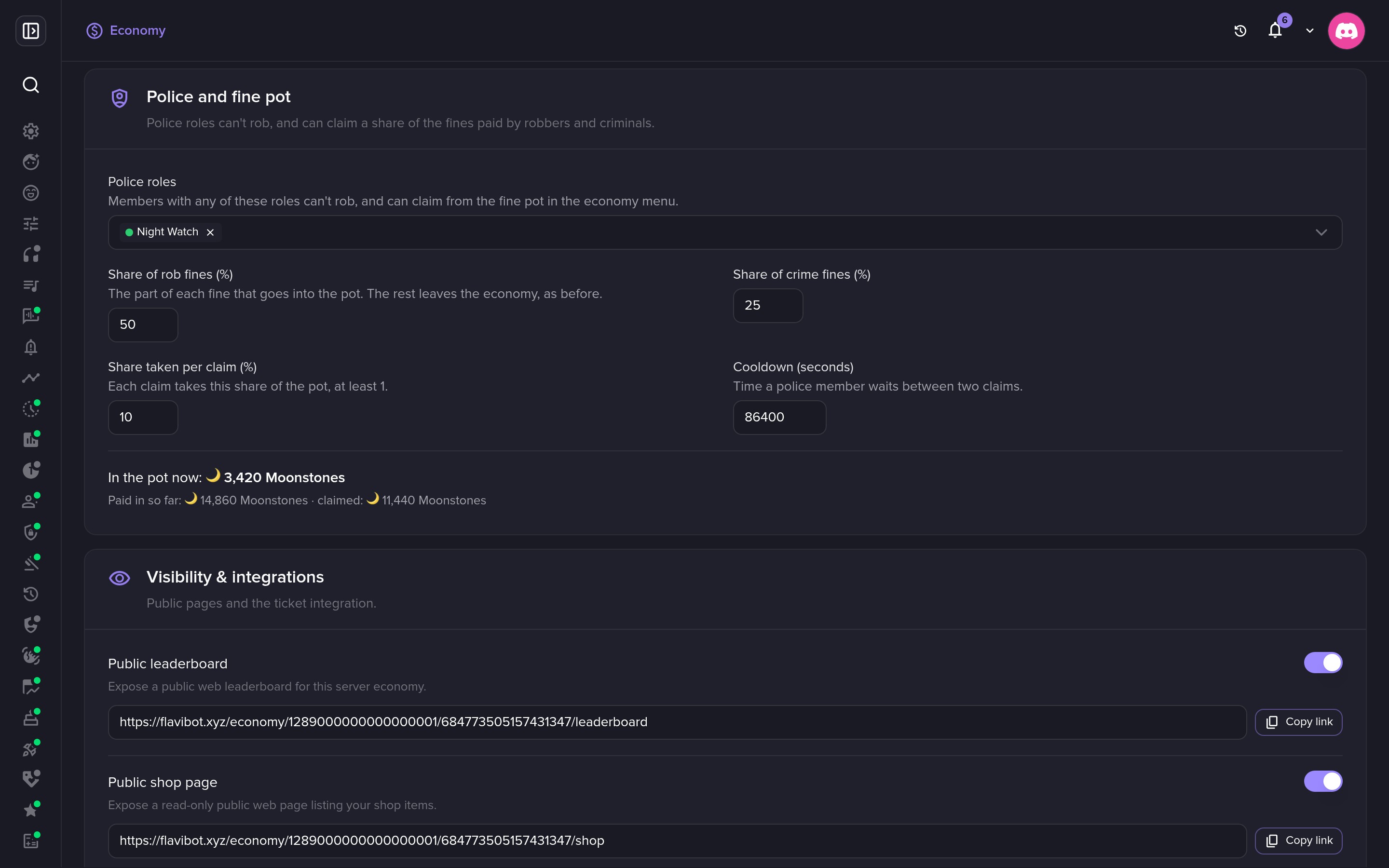Viewport: 1389px width, 868px height.
Task: Open the shield lock sidebar icon
Action: coord(30,532)
